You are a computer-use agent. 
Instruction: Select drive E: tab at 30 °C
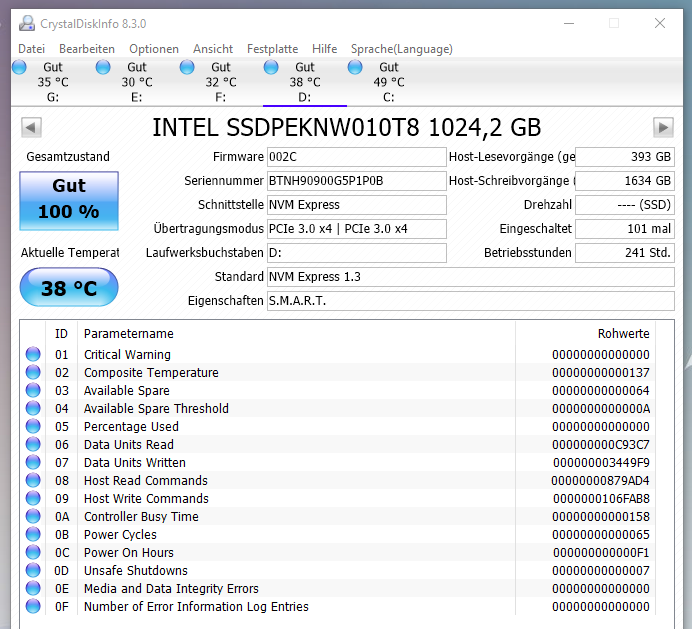tap(137, 82)
